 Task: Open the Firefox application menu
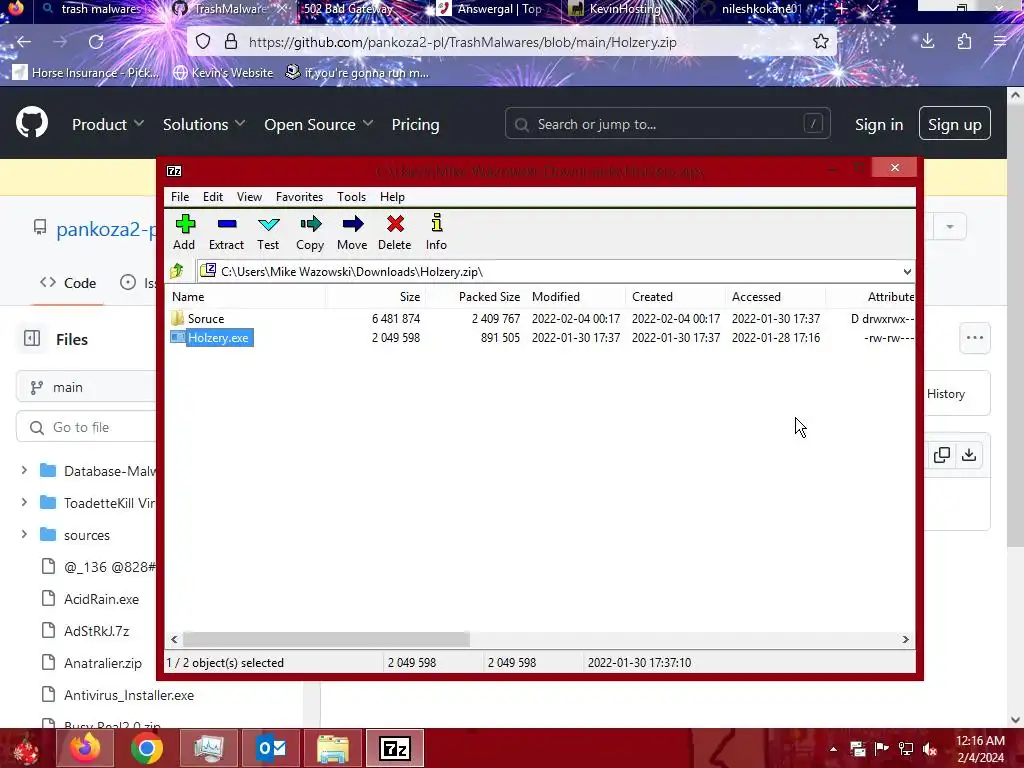point(1000,42)
